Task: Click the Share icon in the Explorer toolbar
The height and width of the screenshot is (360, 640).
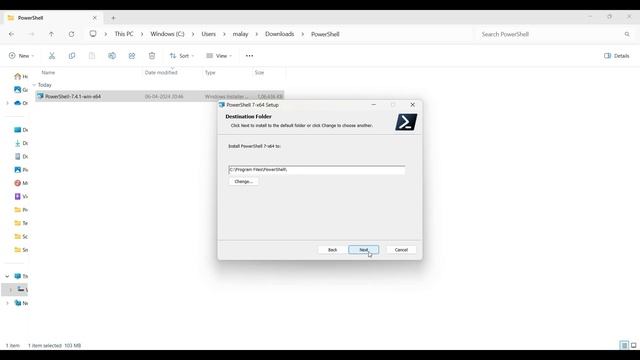Action: coord(132,56)
